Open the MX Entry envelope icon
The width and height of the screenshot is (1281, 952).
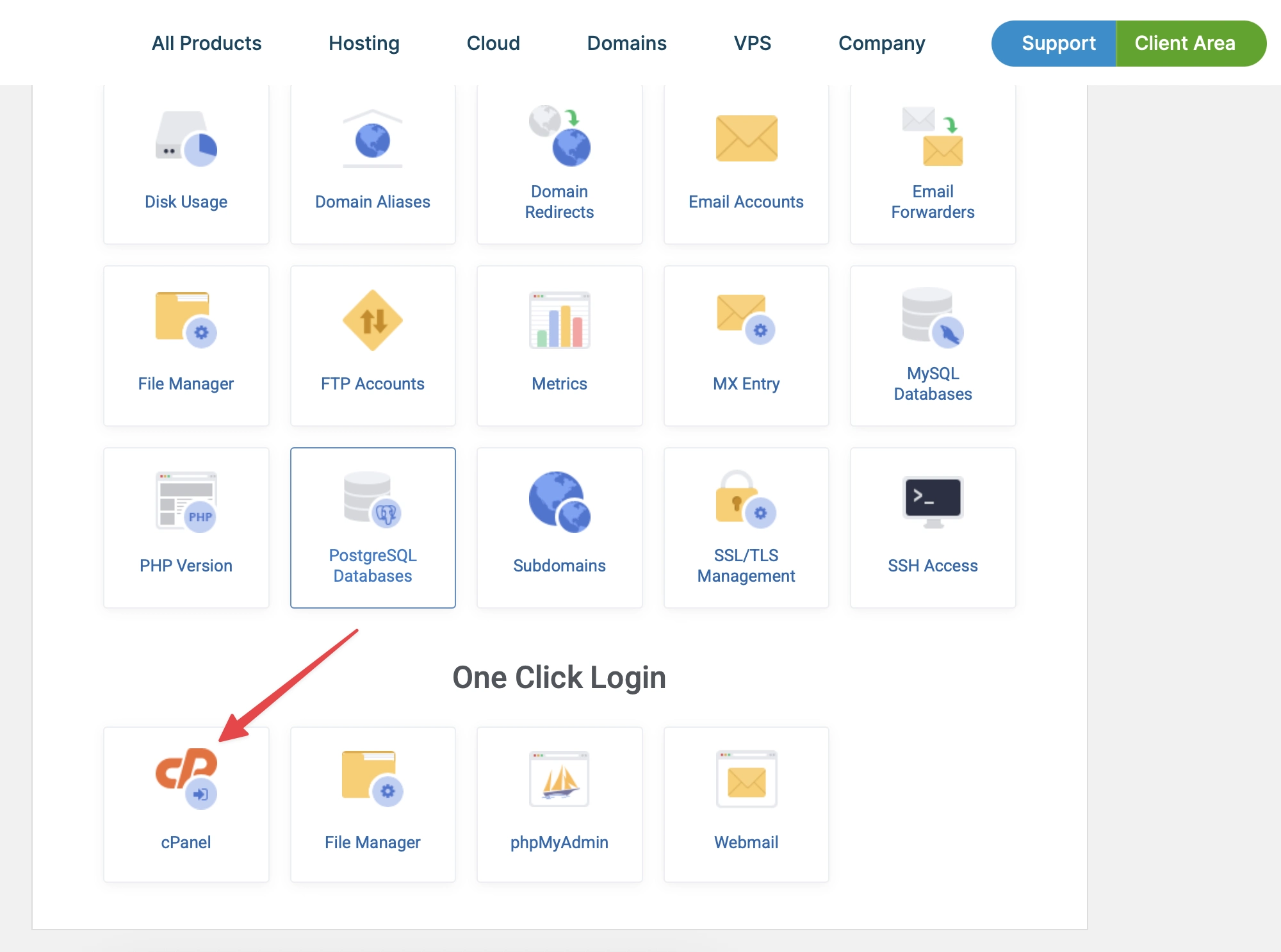[x=746, y=319]
